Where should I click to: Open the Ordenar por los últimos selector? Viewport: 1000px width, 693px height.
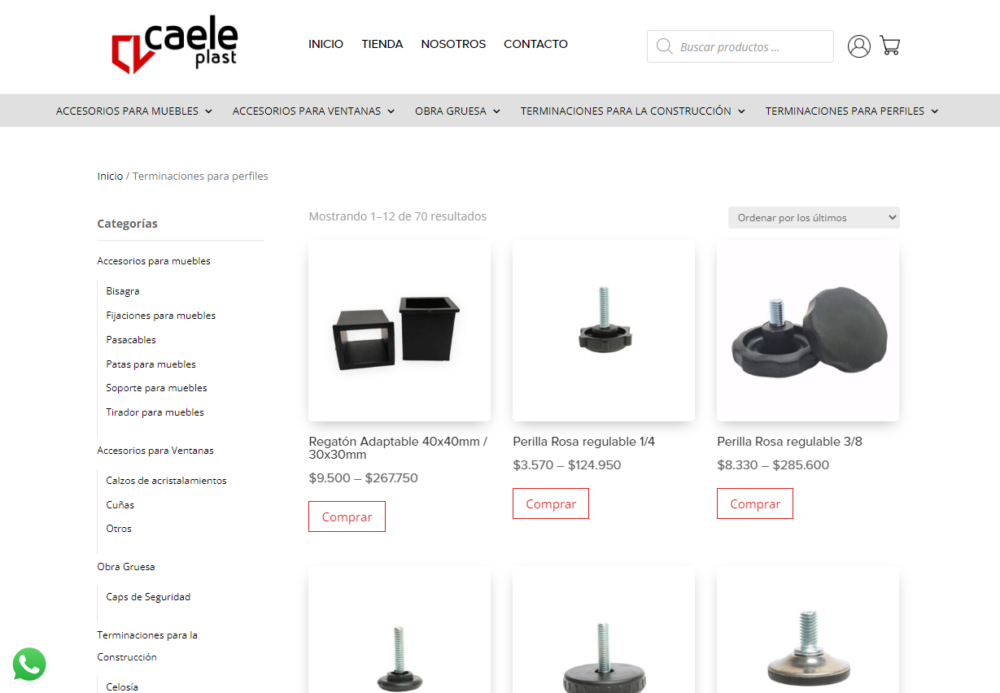coord(814,217)
